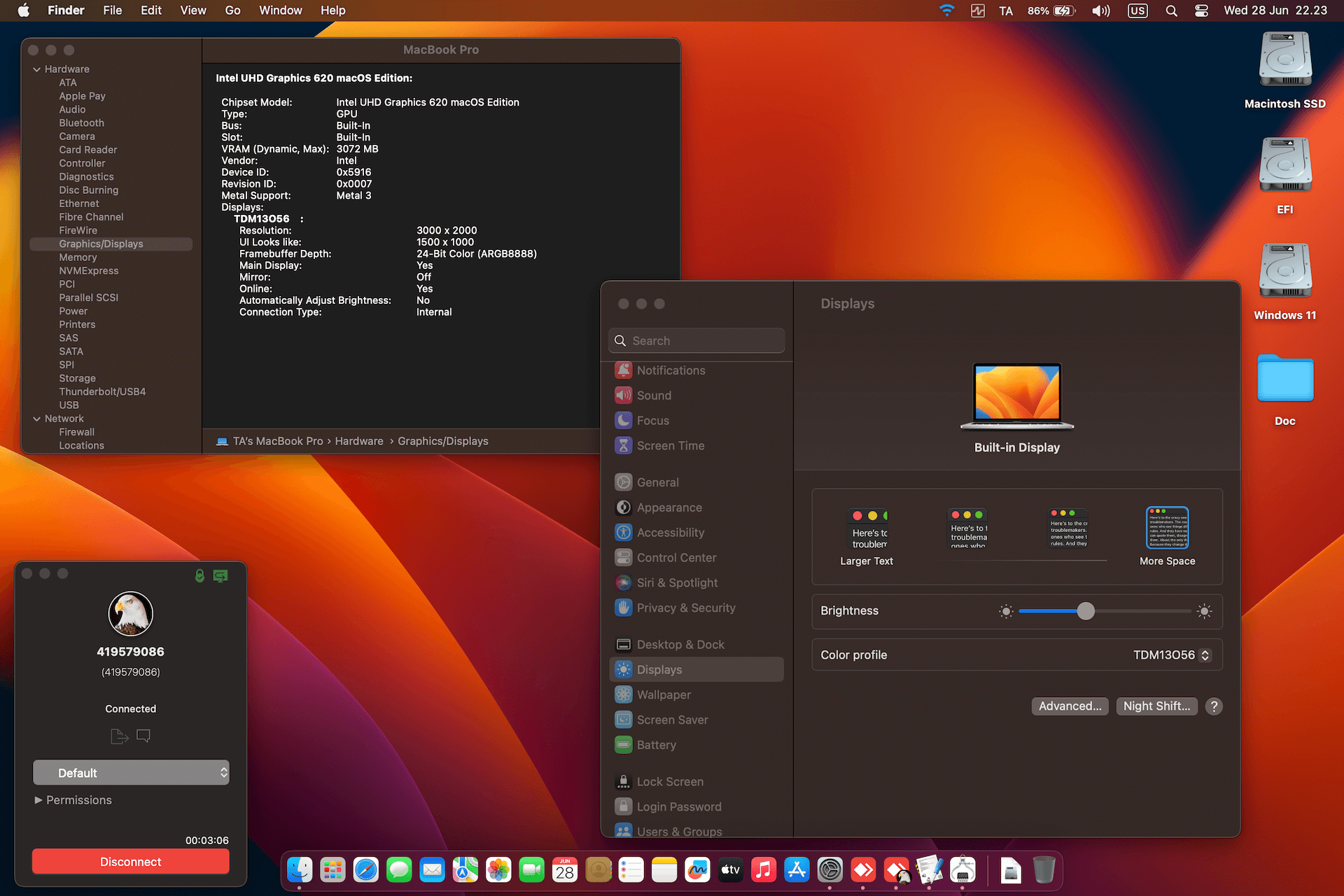
Task: Select the Built-in Display thumbnail
Action: (1017, 396)
